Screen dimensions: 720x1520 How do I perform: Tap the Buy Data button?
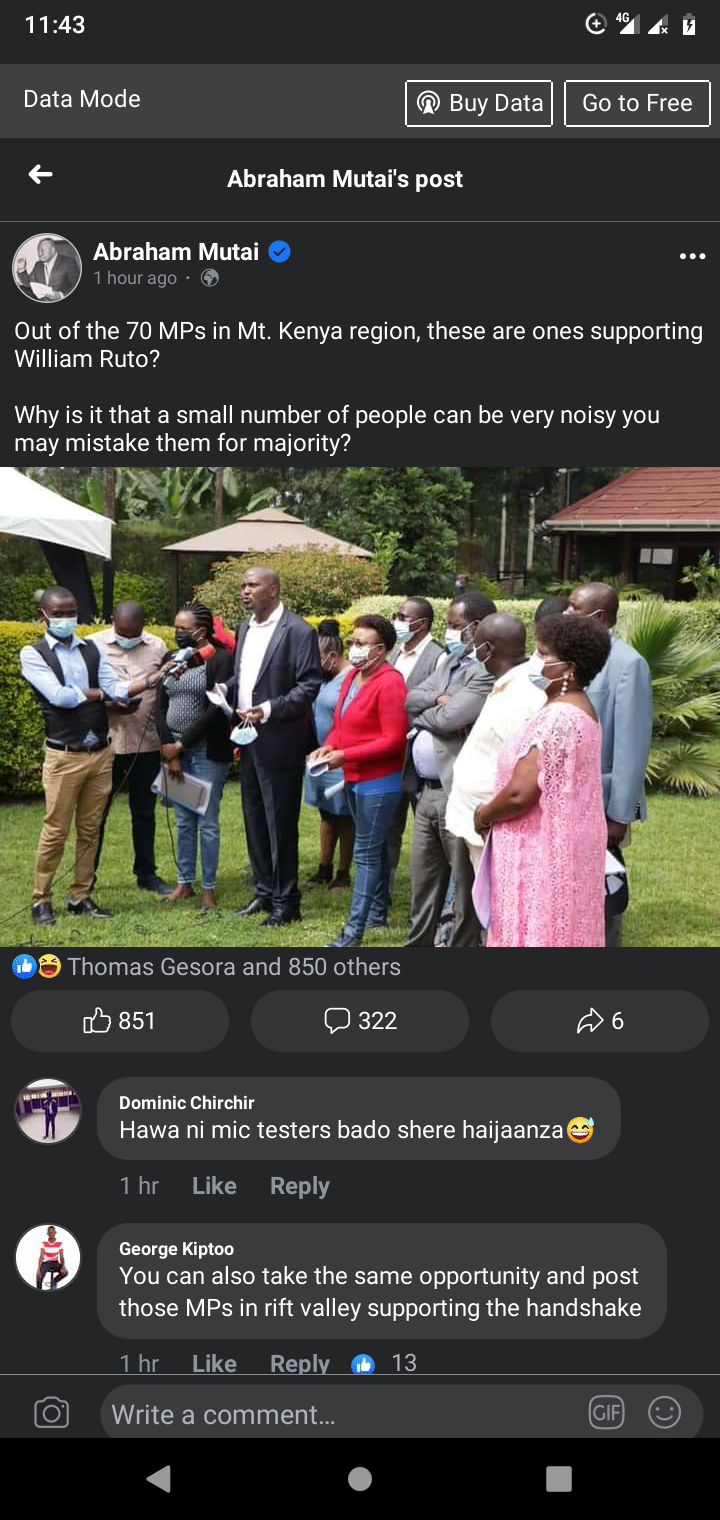[479, 103]
